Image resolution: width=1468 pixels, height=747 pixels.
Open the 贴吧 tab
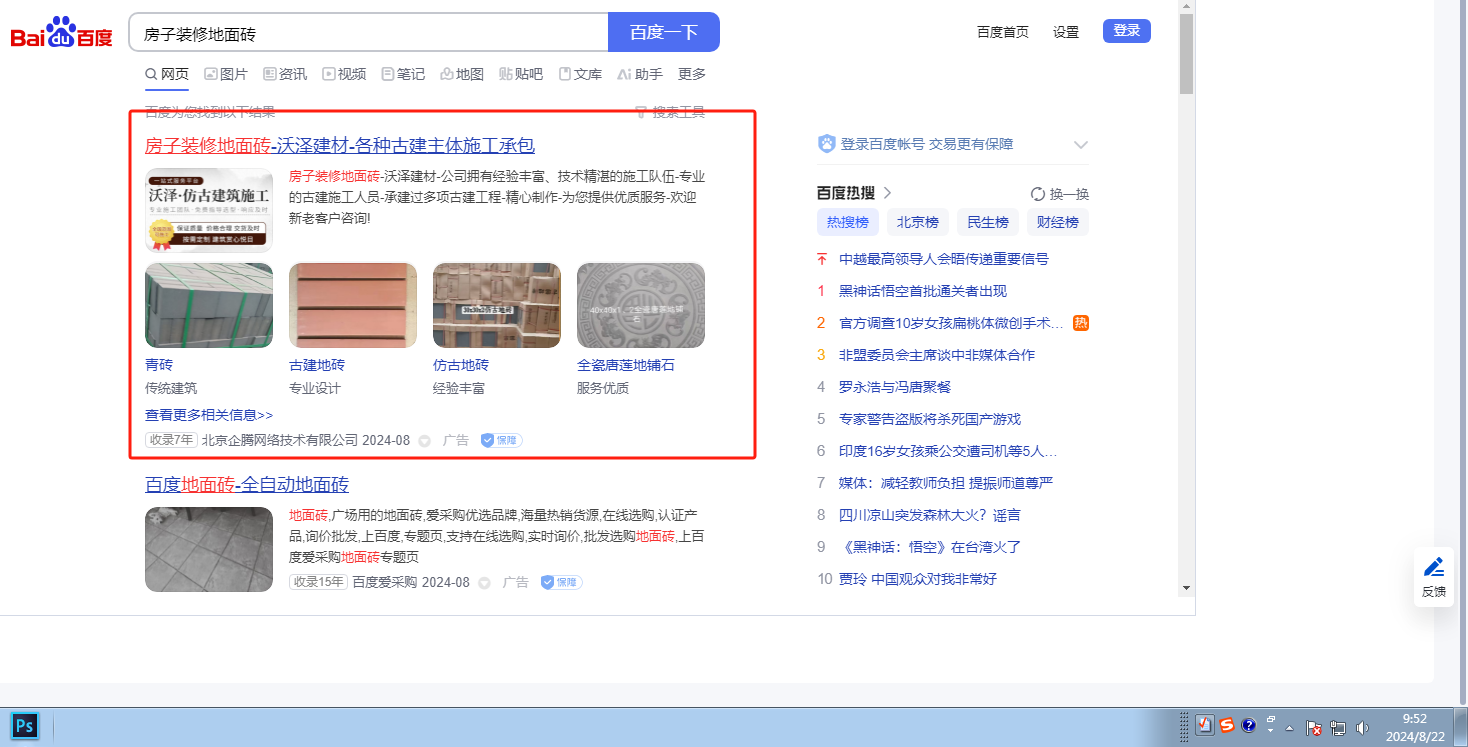pyautogui.click(x=521, y=74)
